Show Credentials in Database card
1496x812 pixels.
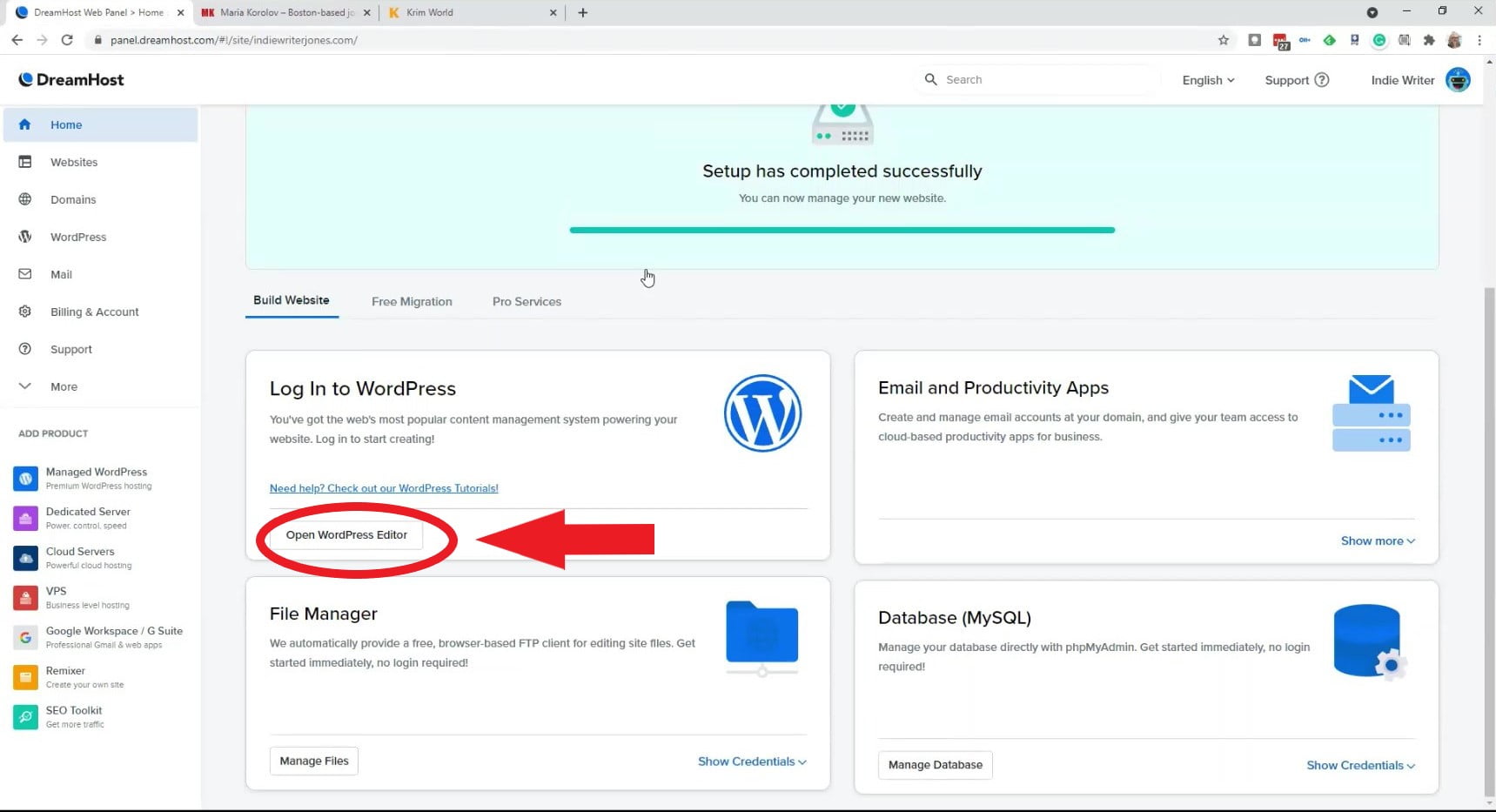click(x=1360, y=765)
